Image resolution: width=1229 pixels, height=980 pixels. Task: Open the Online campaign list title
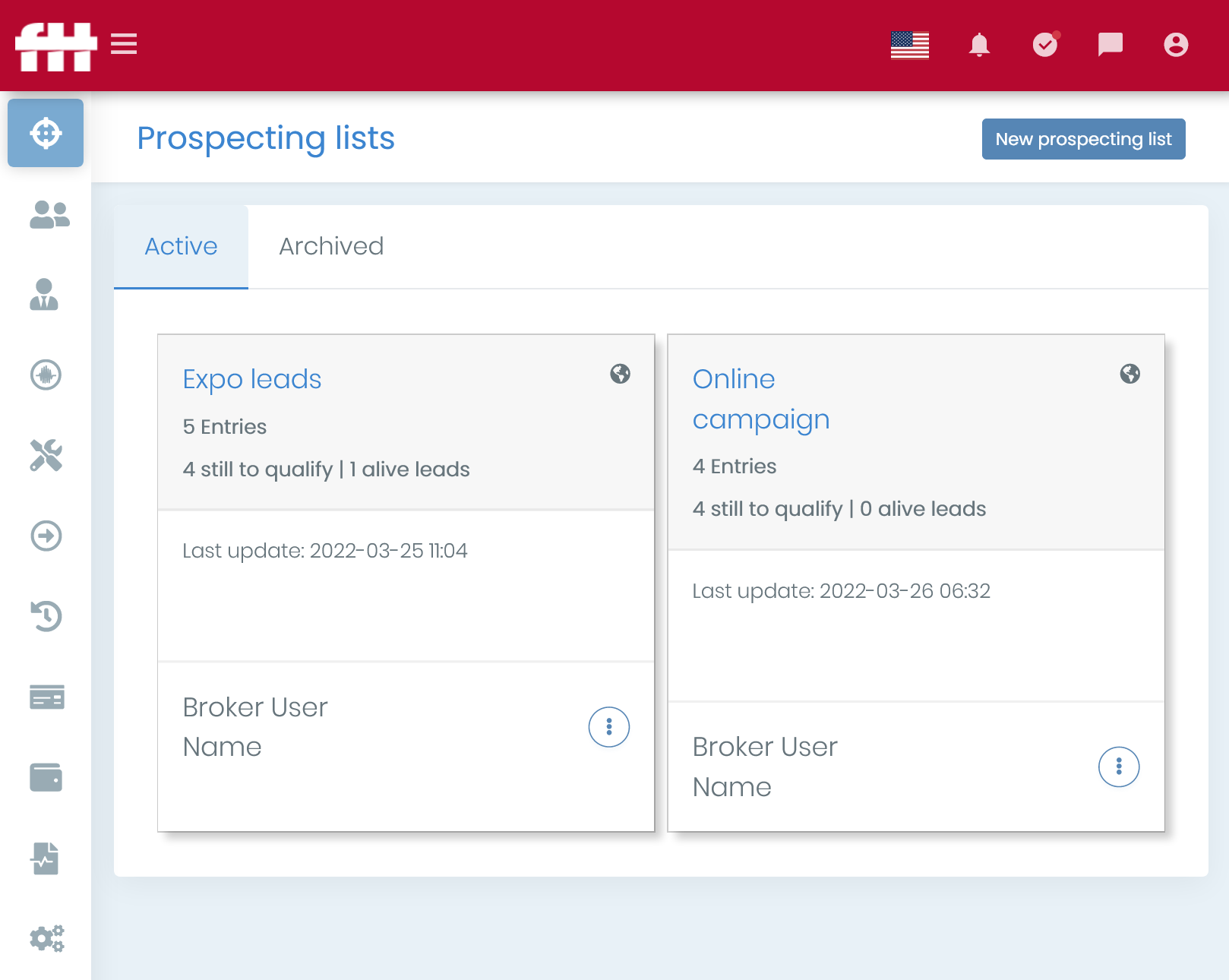761,399
